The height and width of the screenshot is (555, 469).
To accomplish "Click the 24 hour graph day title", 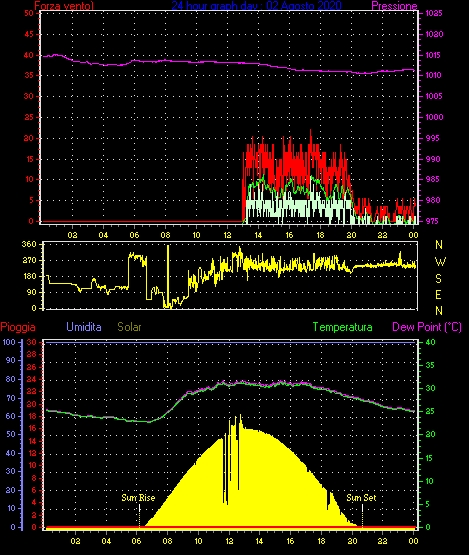I will [257, 5].
